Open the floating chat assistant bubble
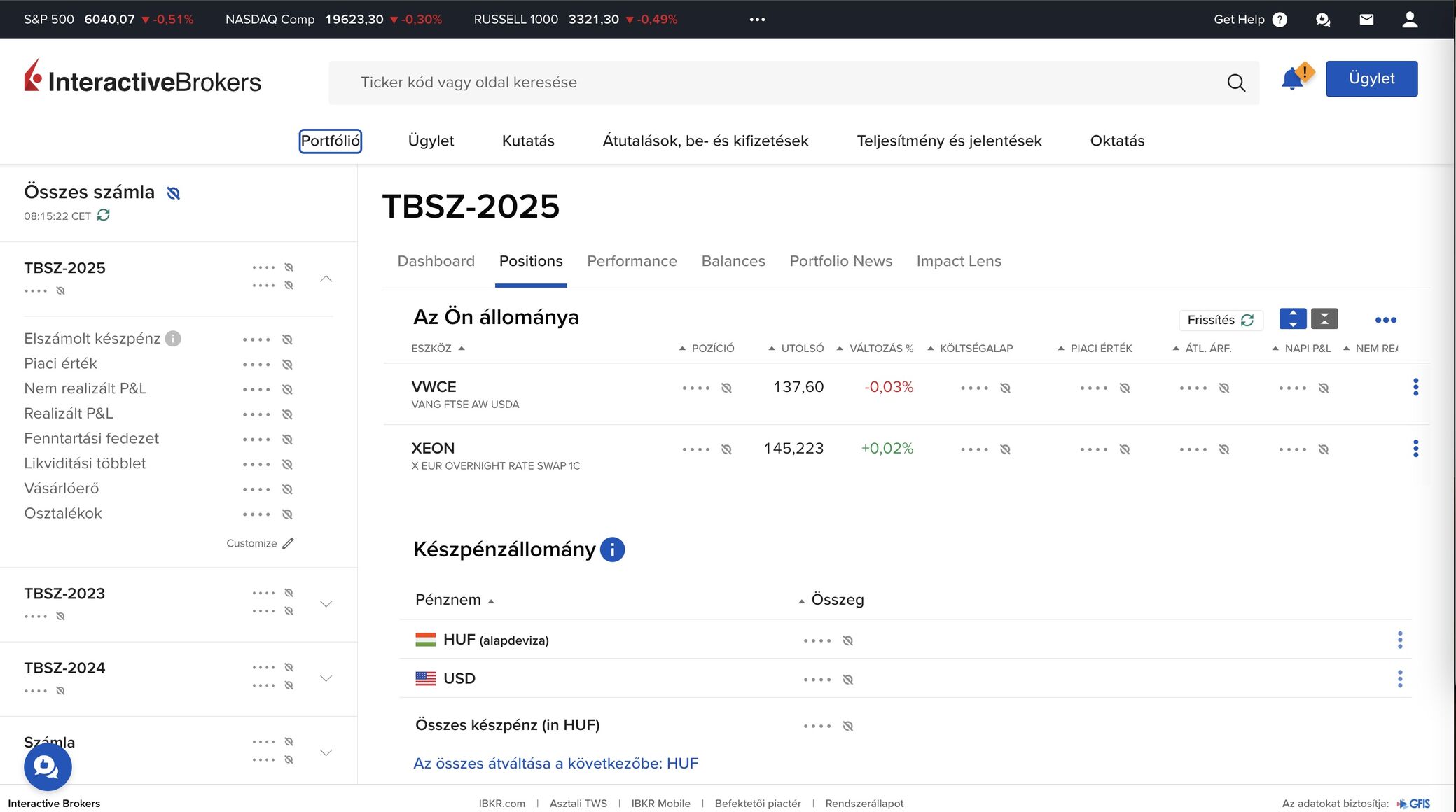Viewport: 1456px width, 812px height. tap(48, 767)
